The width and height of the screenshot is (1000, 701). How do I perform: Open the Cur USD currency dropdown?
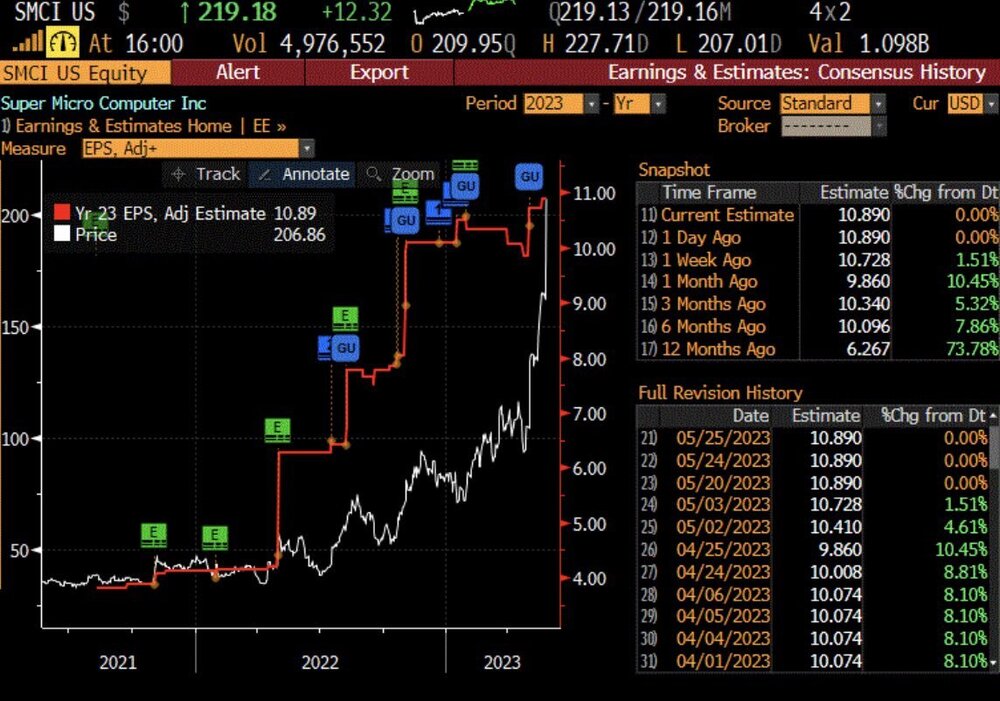coord(990,103)
